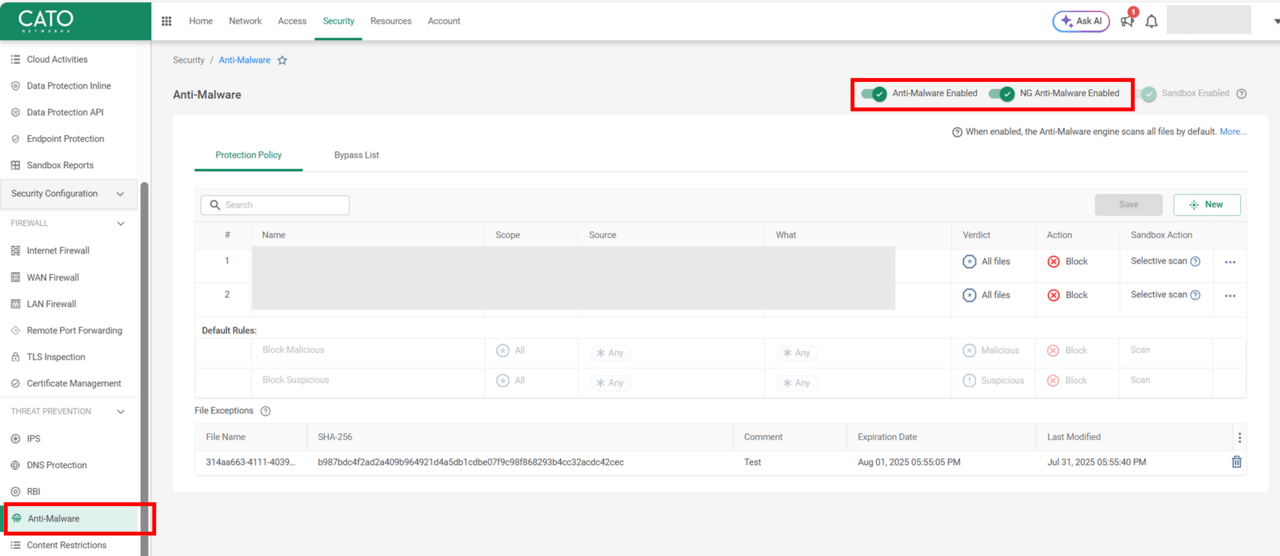Open rule 2 three-dots options menu
Viewport: 1280px width, 556px height.
pos(1230,296)
